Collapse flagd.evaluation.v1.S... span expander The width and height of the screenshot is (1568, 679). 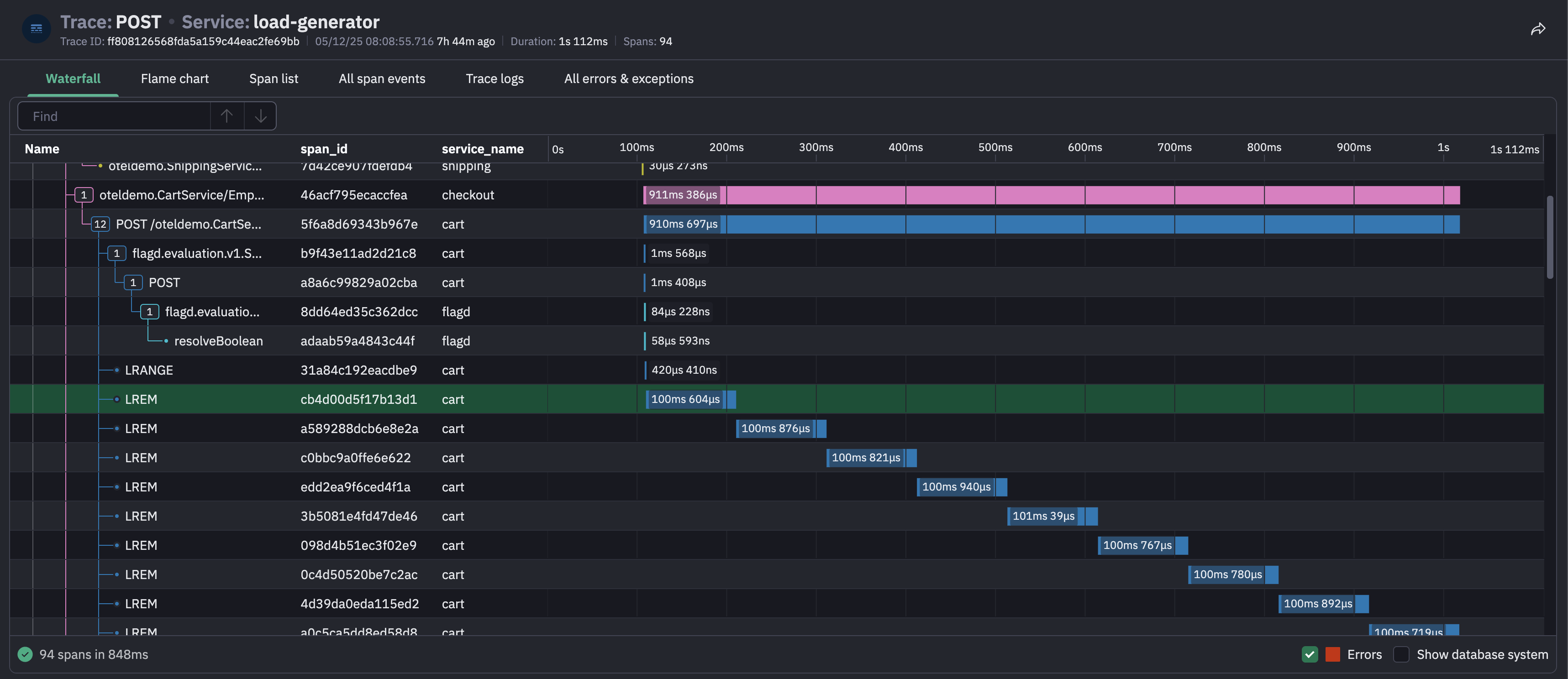116,253
